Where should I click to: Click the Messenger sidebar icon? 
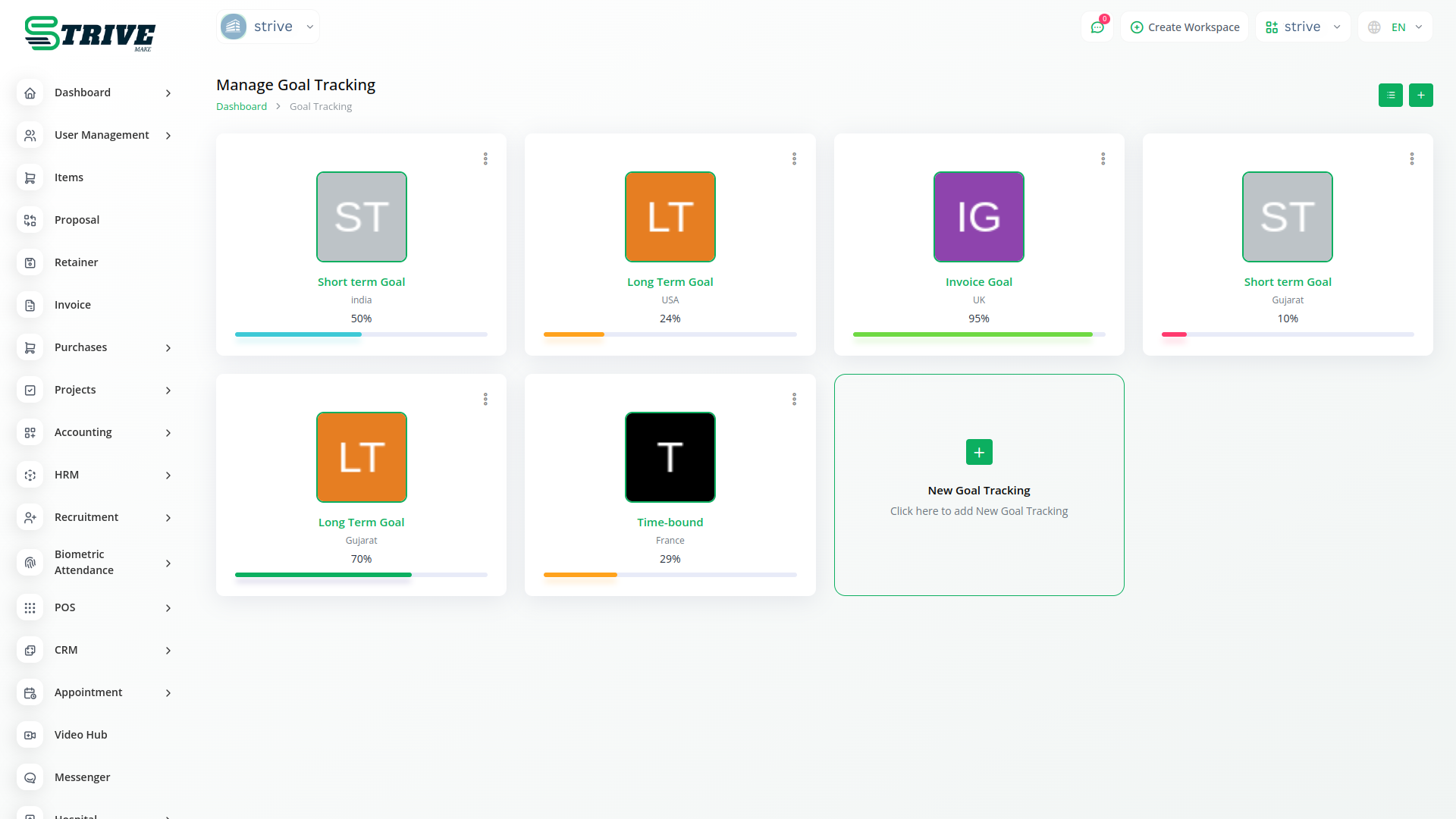pyautogui.click(x=30, y=777)
